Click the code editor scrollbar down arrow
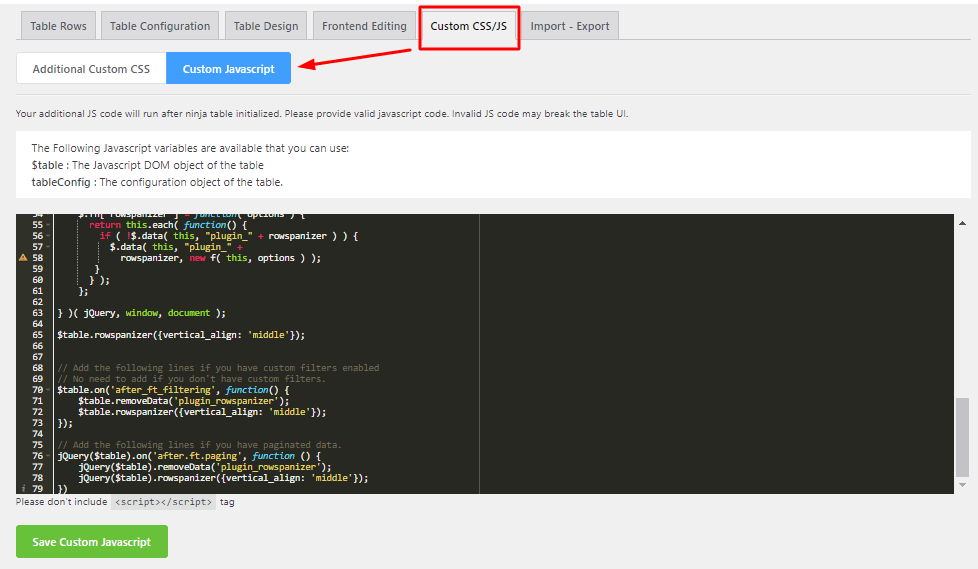978x569 pixels. click(962, 486)
